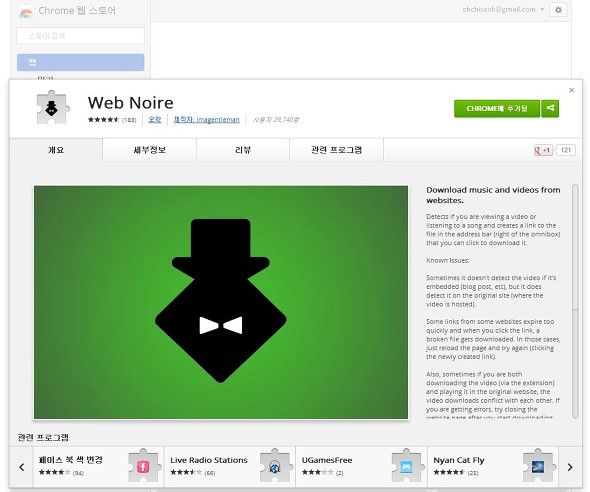This screenshot has height=492, width=590.
Task: Open the account email dropdown
Action: 503,9
